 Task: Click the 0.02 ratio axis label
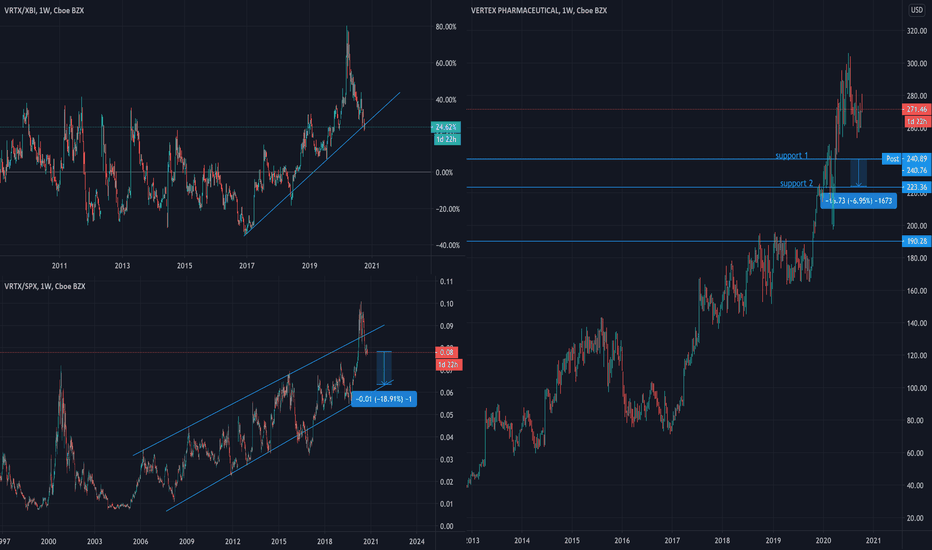tap(446, 482)
